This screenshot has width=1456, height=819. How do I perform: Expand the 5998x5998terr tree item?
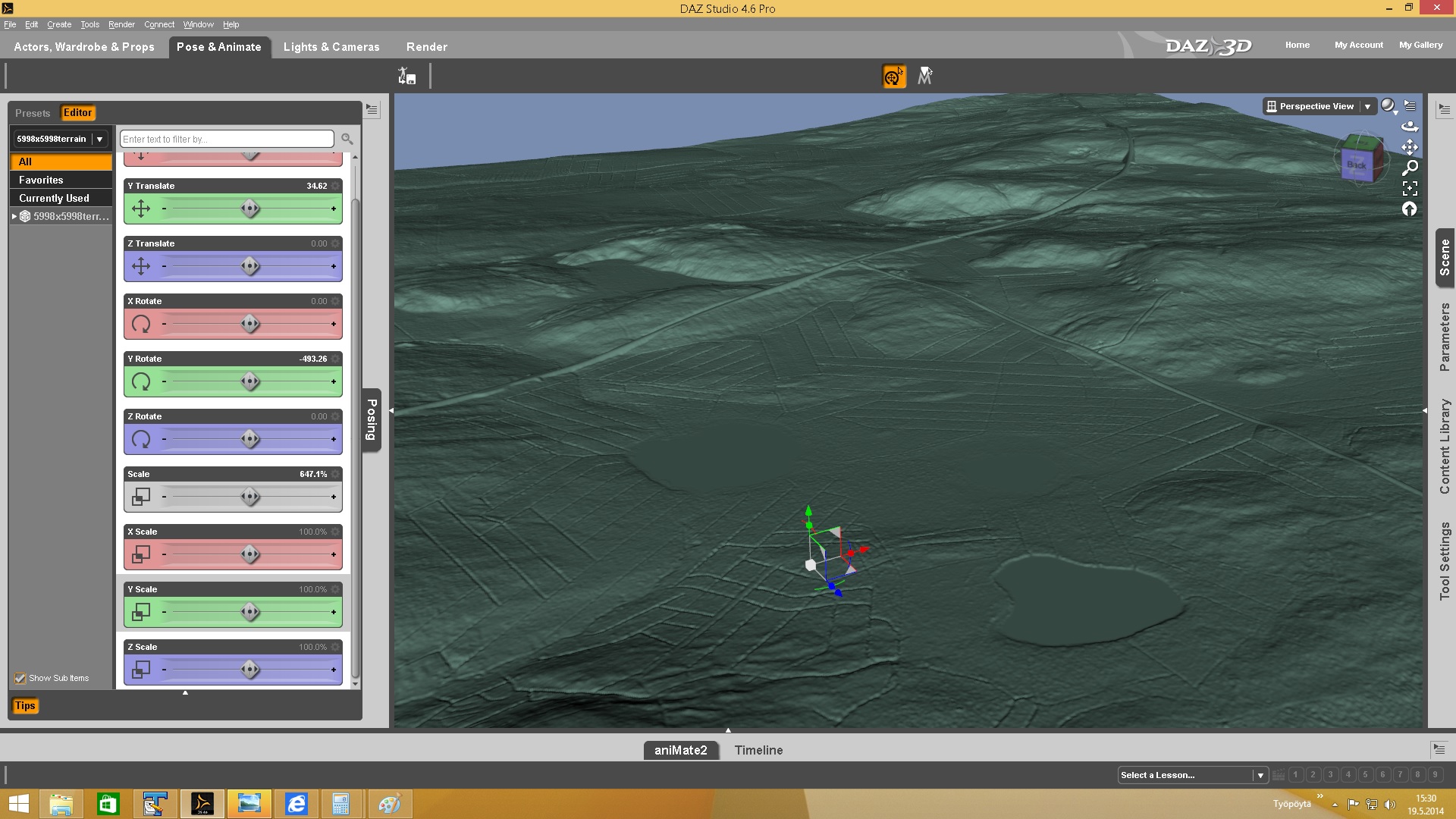14,217
